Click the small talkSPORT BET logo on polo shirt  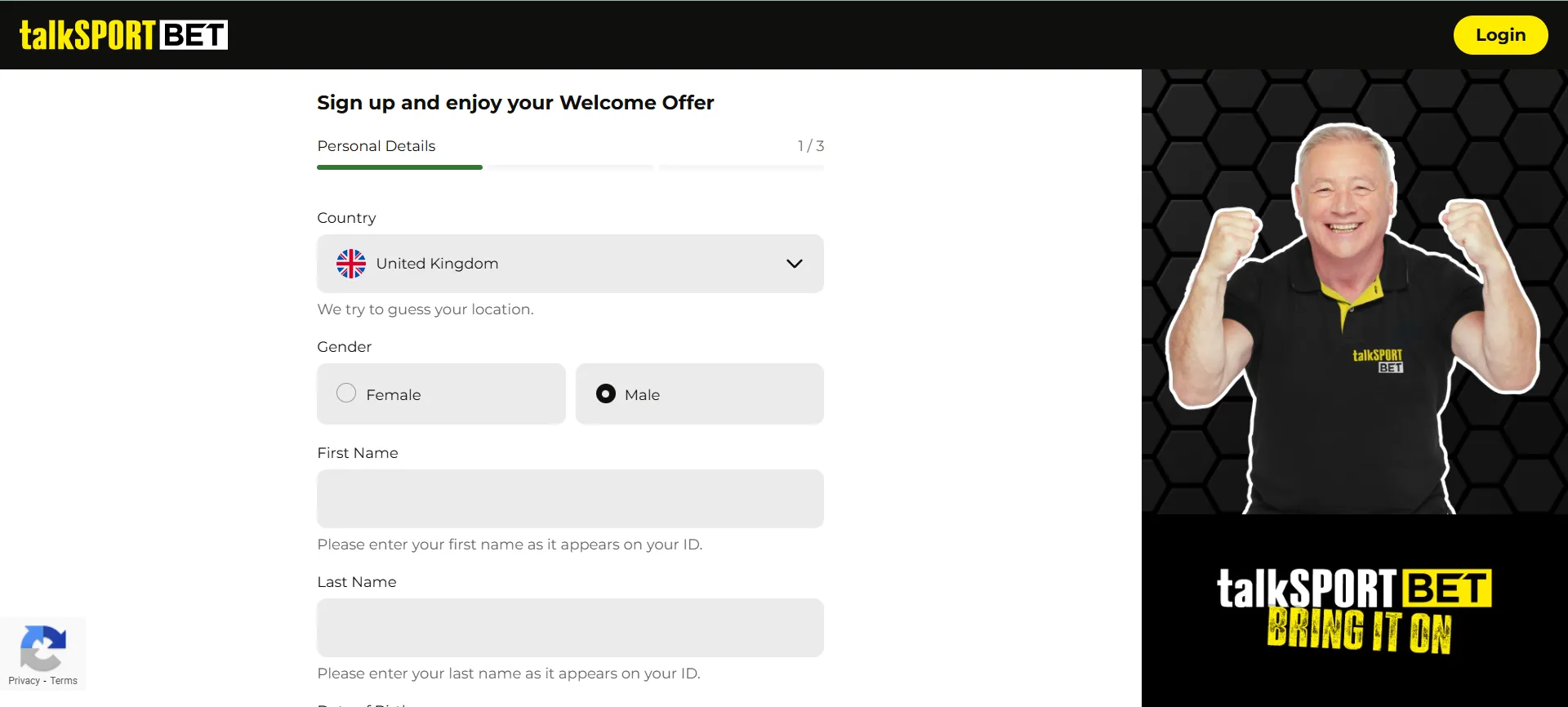[x=1378, y=361]
